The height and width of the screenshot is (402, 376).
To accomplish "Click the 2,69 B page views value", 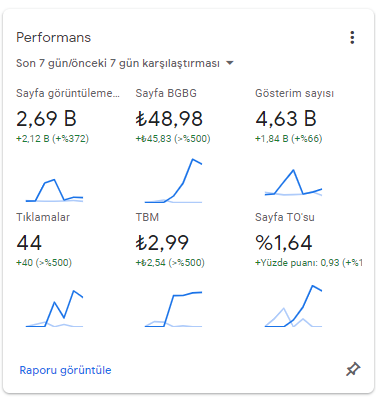I will (x=46, y=119).
